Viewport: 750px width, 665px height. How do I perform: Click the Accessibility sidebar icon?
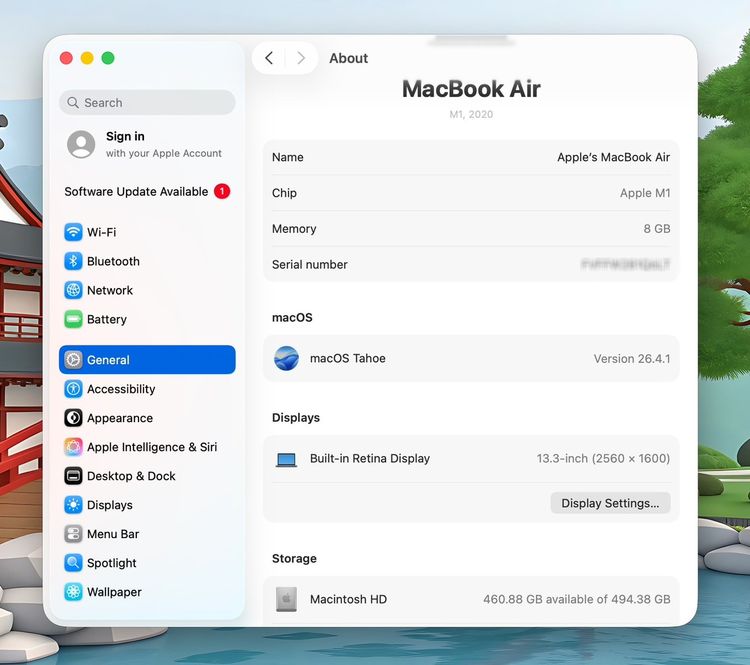[x=73, y=389]
